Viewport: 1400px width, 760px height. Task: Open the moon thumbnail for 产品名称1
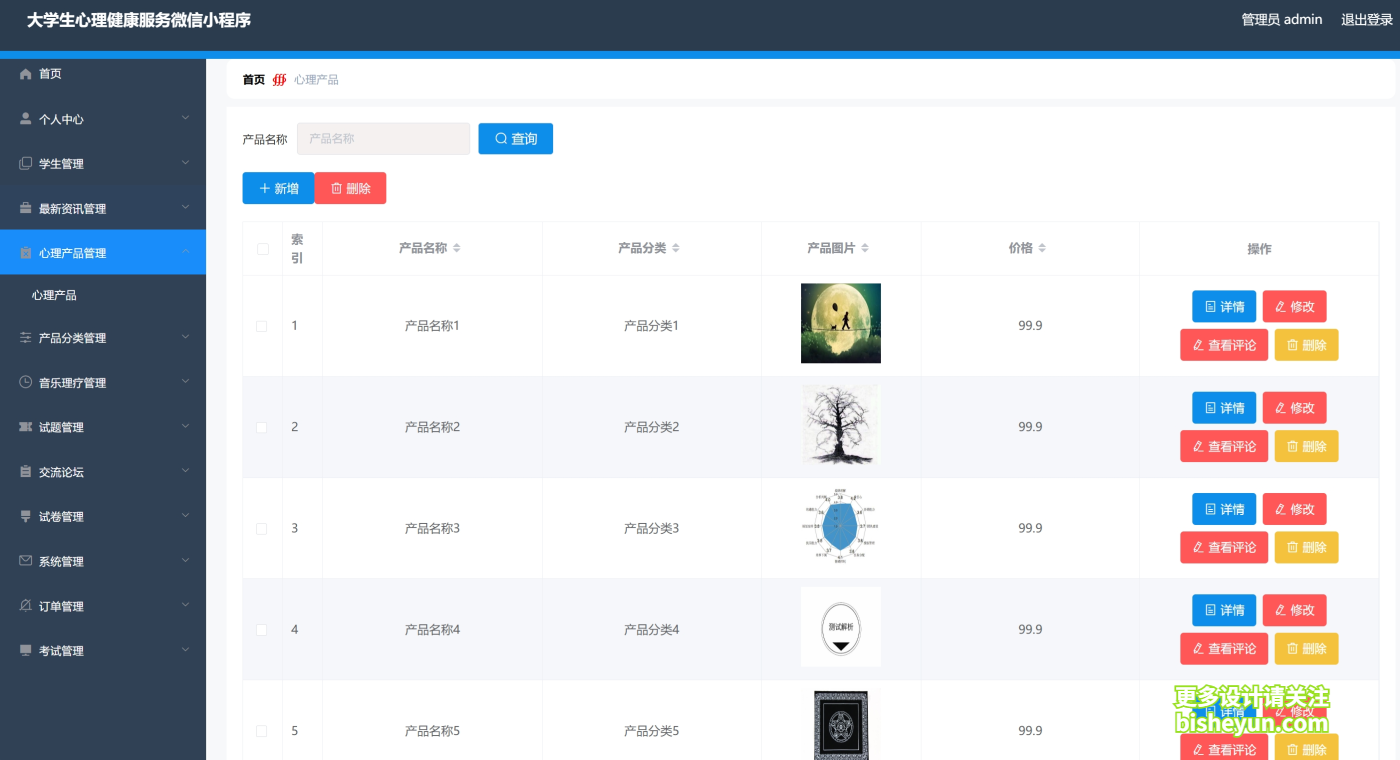[840, 323]
